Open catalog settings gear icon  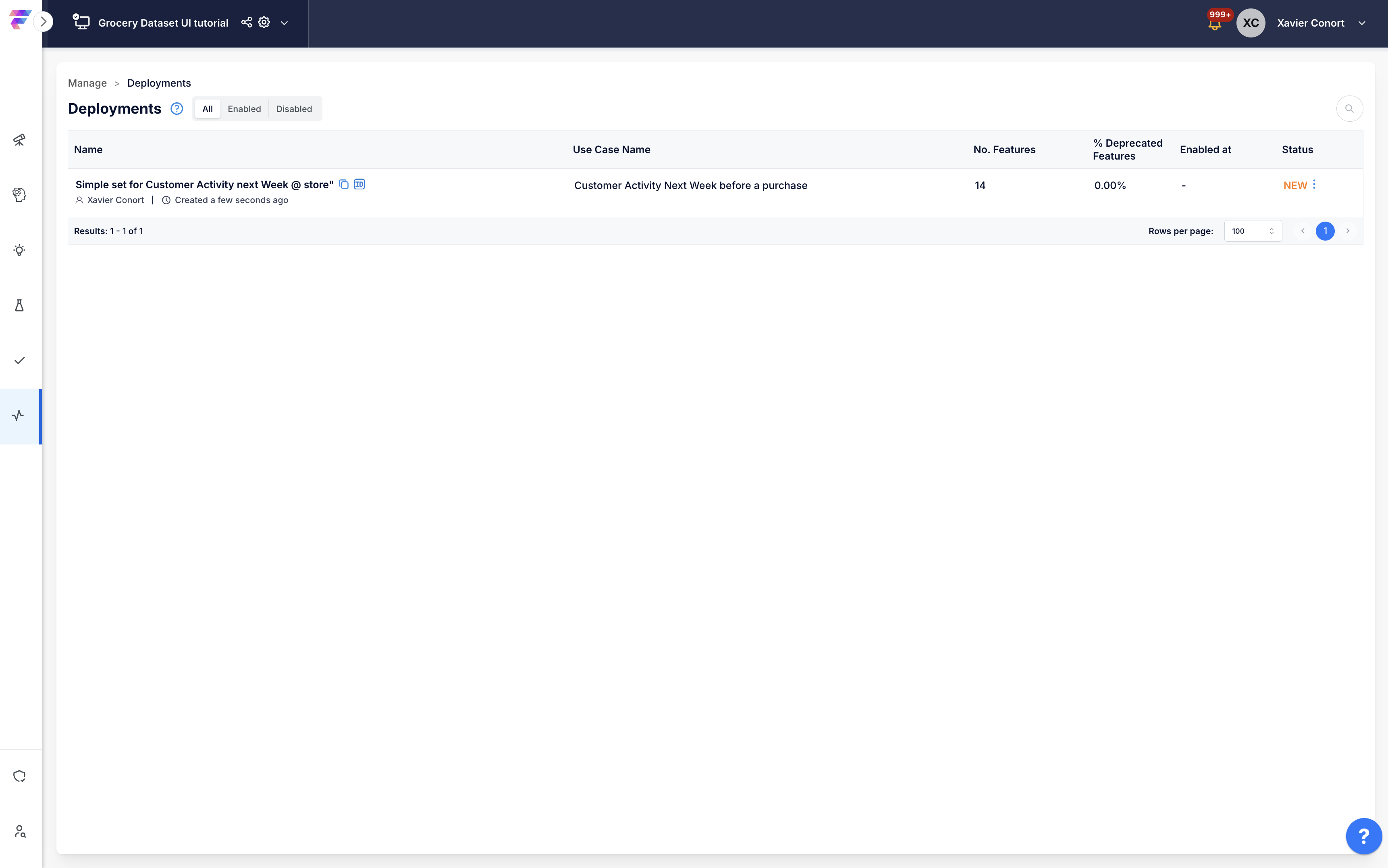264,23
